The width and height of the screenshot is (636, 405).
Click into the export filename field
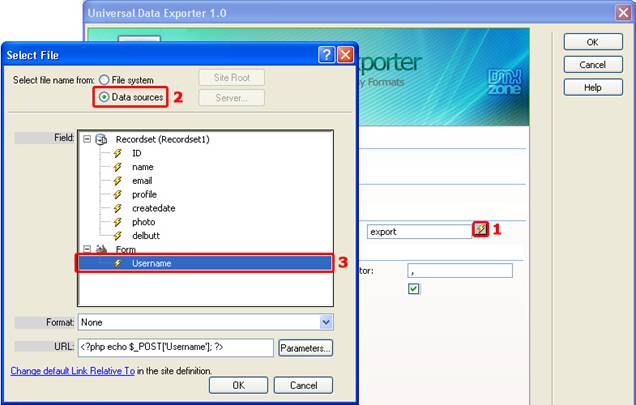(419, 232)
